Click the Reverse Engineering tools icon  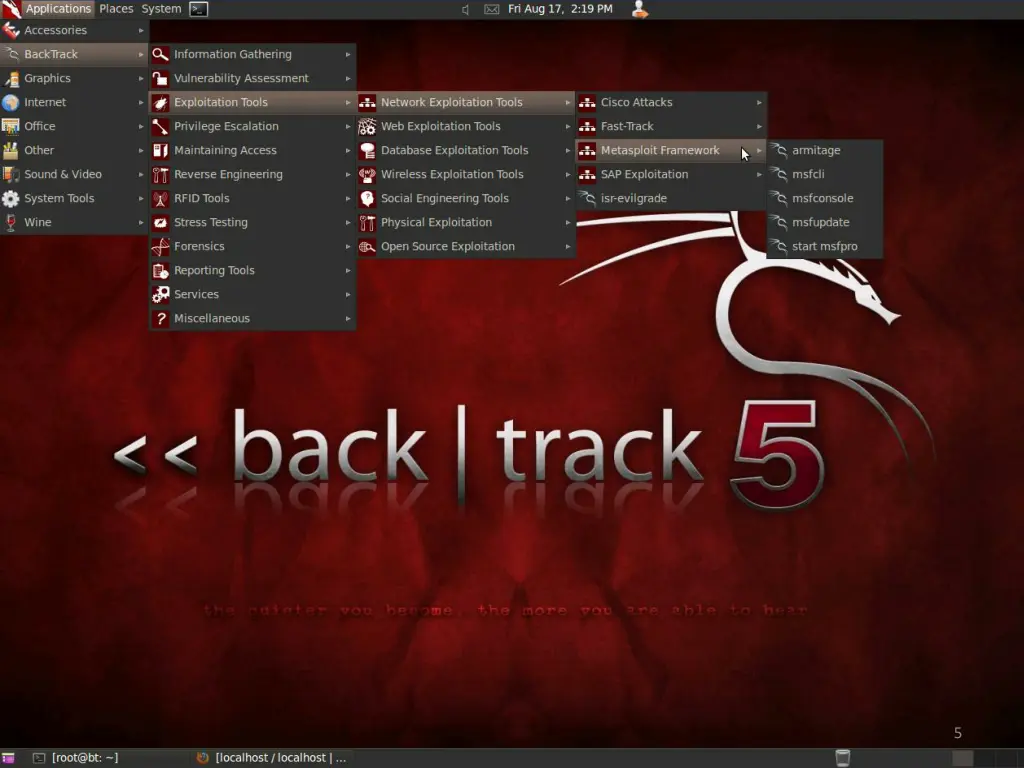pos(160,174)
